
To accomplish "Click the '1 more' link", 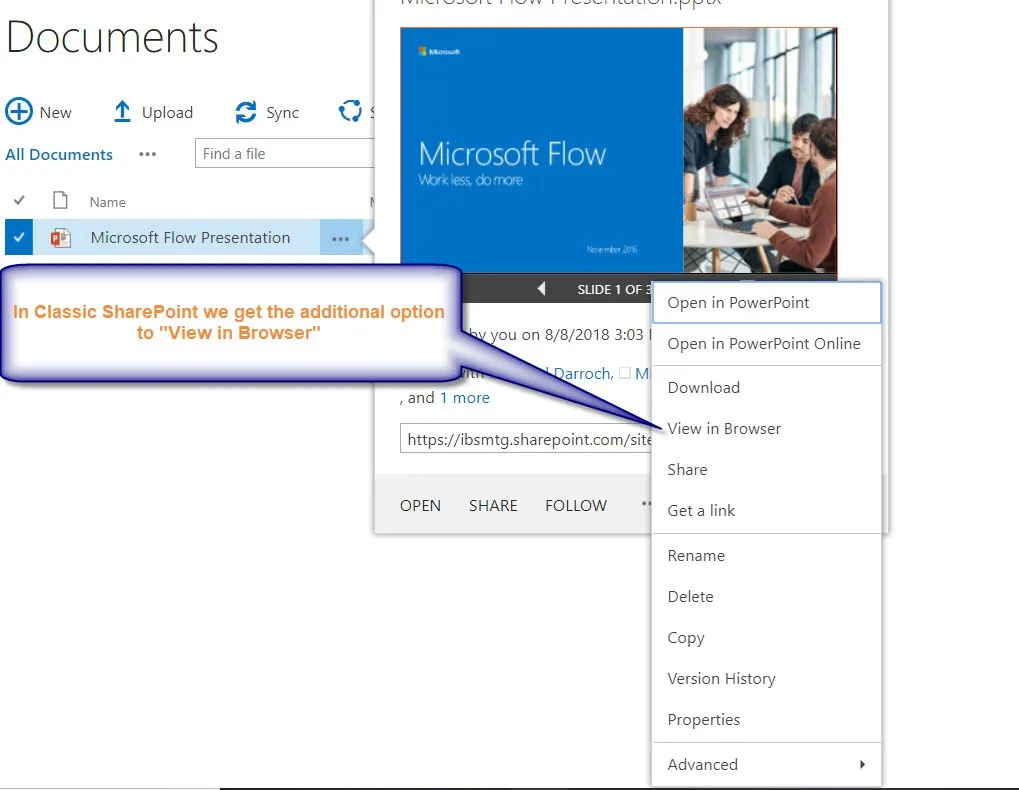I will tap(464, 397).
